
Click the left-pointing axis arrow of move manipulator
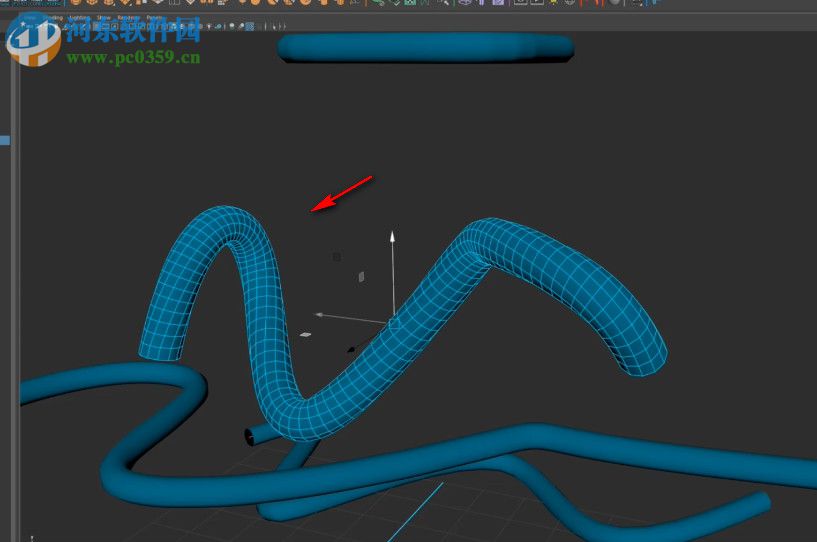tap(320, 315)
